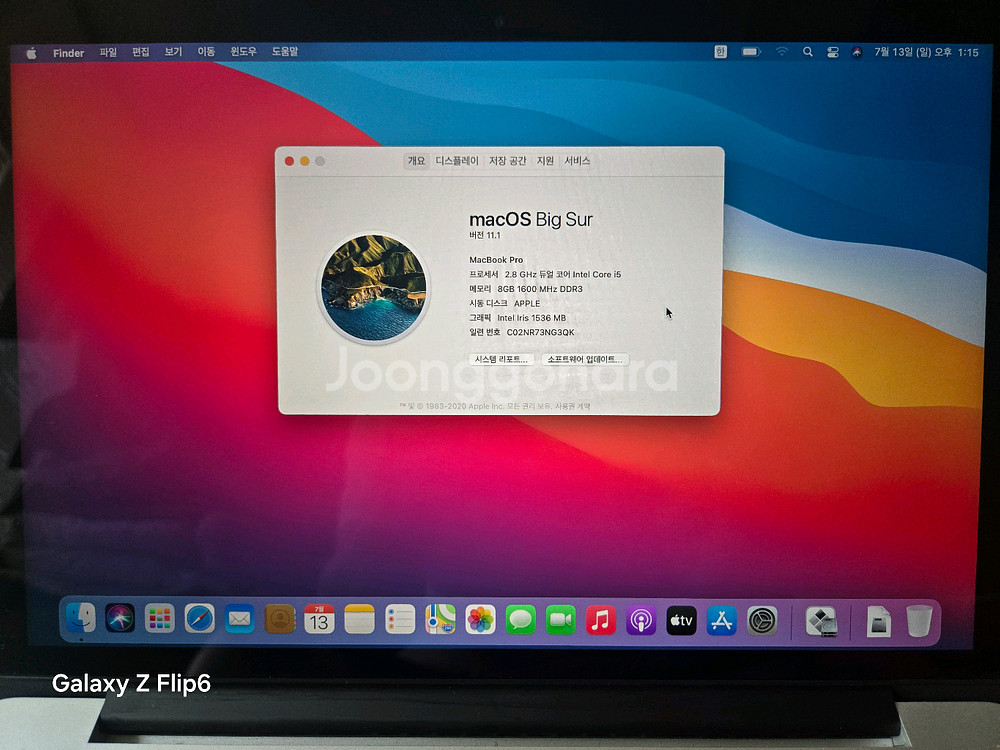This screenshot has height=750, width=1000.
Task: Open the App Store icon
Action: click(721, 621)
